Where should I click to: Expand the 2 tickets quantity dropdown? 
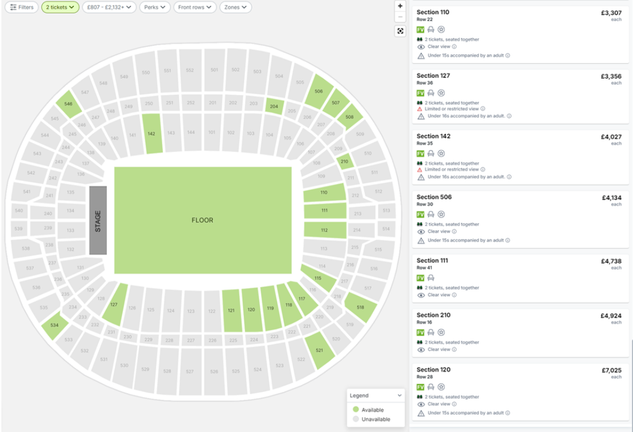pyautogui.click(x=59, y=7)
